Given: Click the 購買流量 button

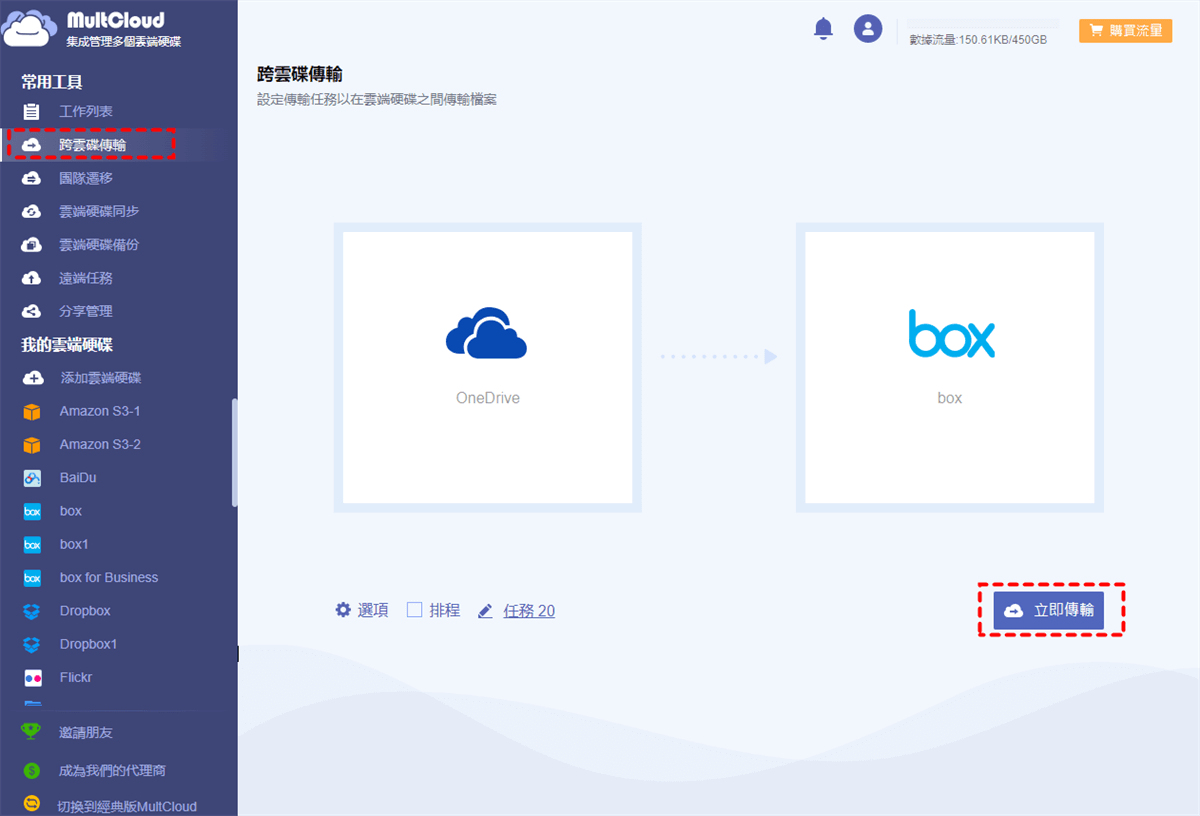Looking at the screenshot, I should tap(1125, 30).
